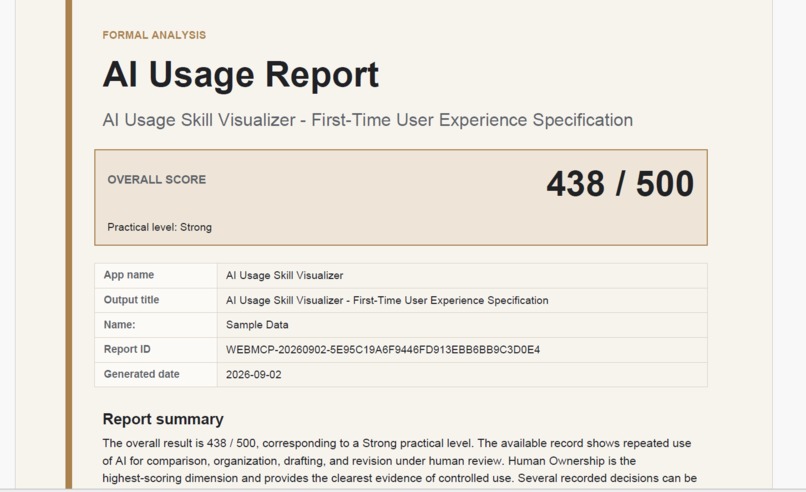Image resolution: width=806 pixels, height=492 pixels.
Task: Click the 'Generated date' table cell
Action: click(156, 374)
